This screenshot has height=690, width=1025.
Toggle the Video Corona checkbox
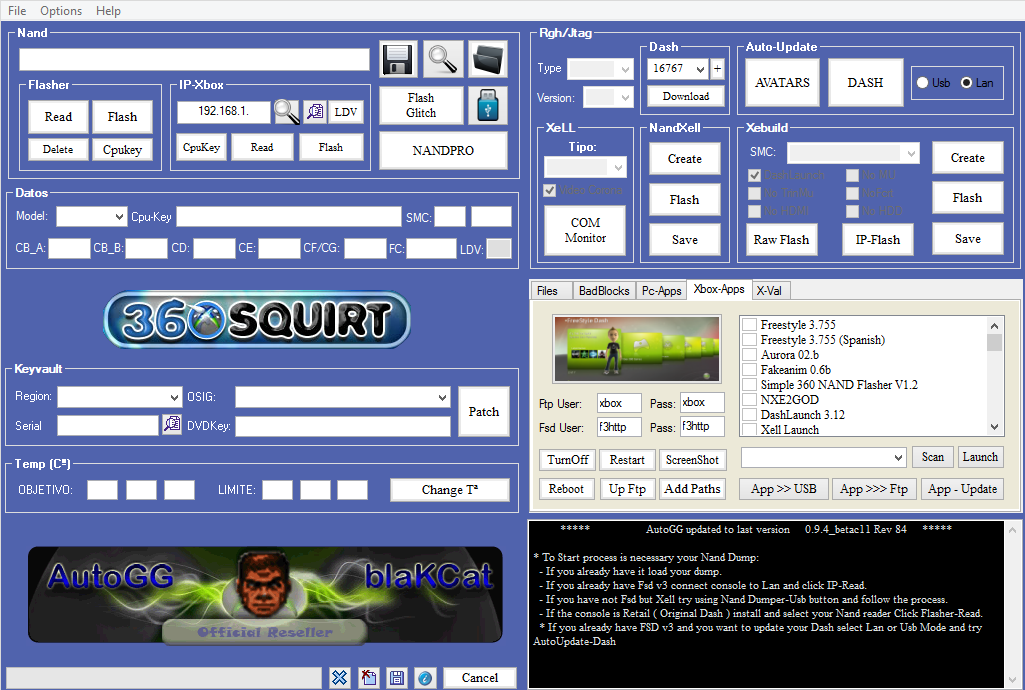point(550,190)
